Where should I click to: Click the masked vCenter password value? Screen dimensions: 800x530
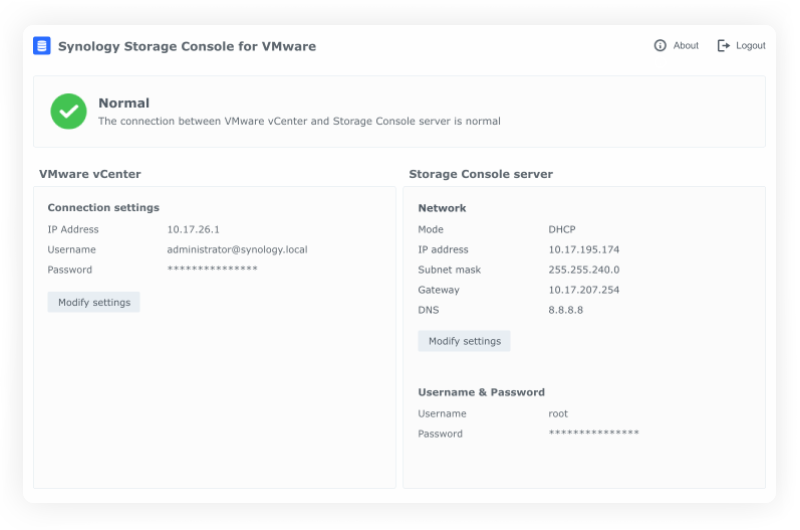(212, 268)
